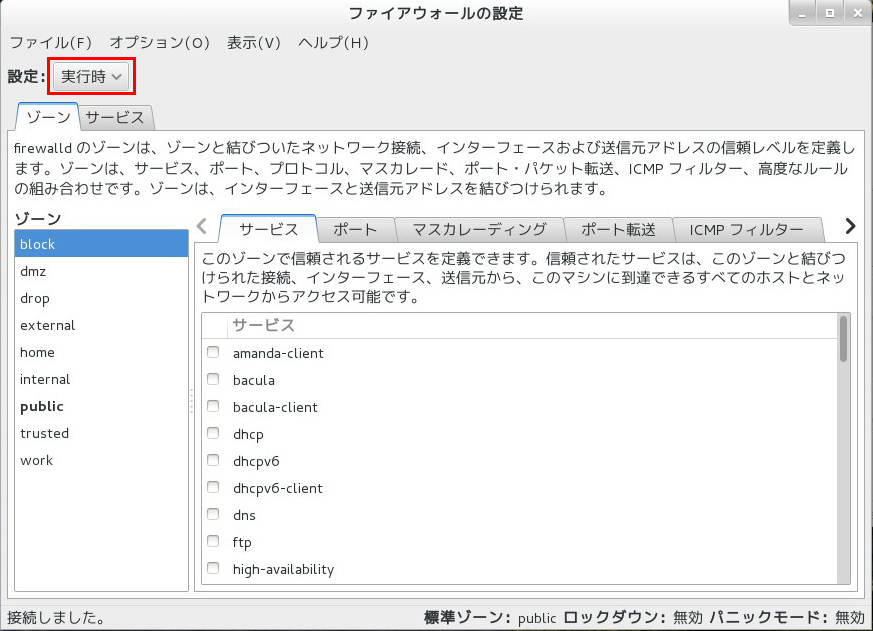Open the オプション(O) menu
873x631 pixels.
[x=159, y=43]
